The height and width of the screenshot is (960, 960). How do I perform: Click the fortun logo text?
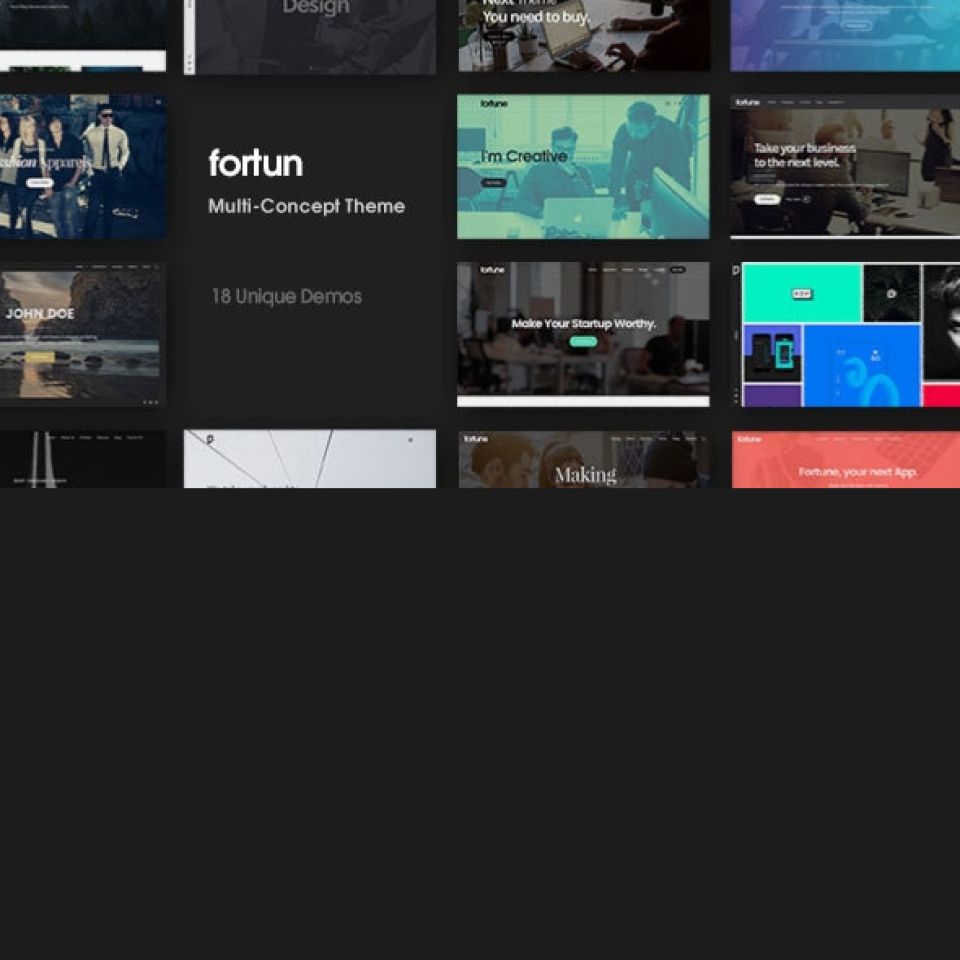(x=255, y=164)
